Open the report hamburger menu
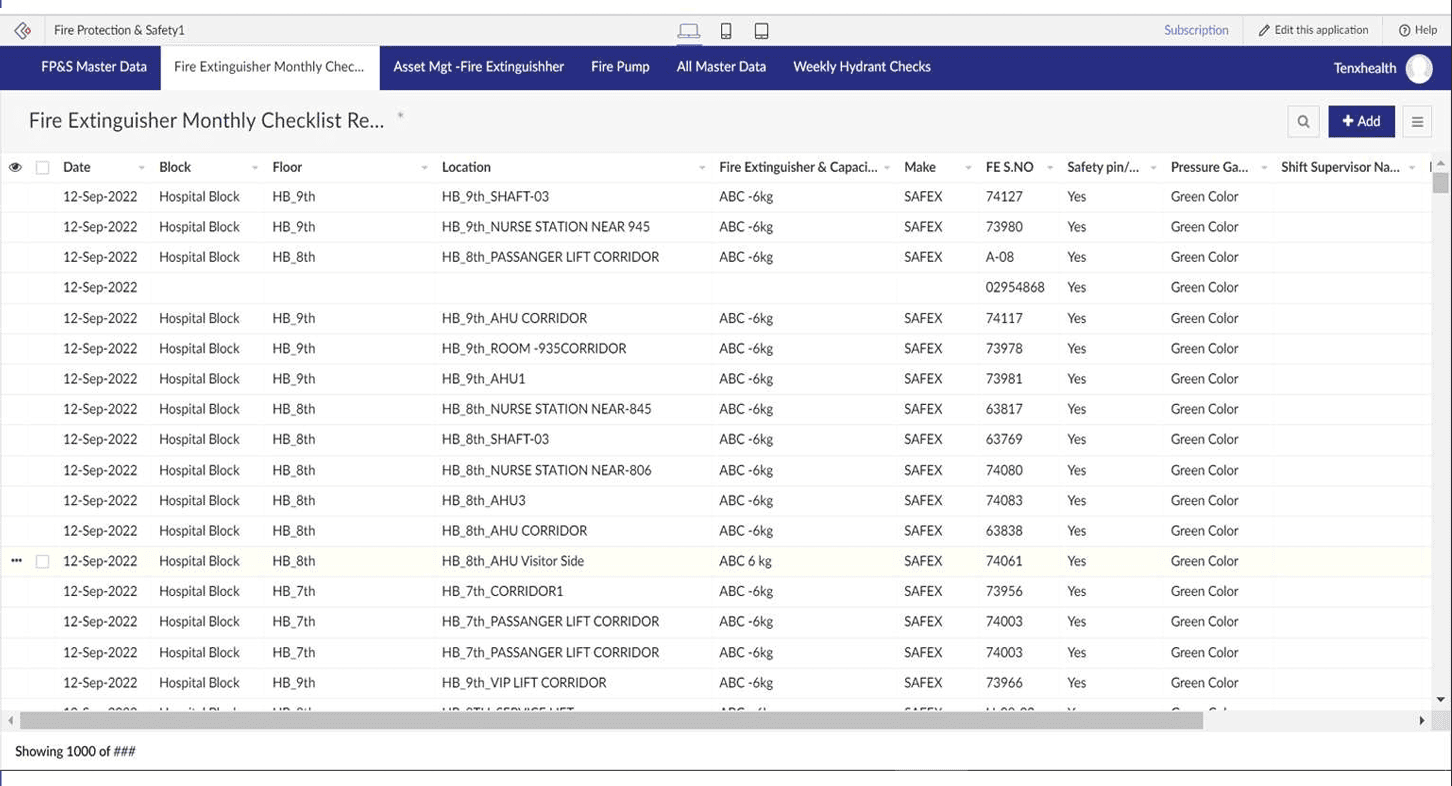Screen dimensions: 1452x786 (1417, 122)
